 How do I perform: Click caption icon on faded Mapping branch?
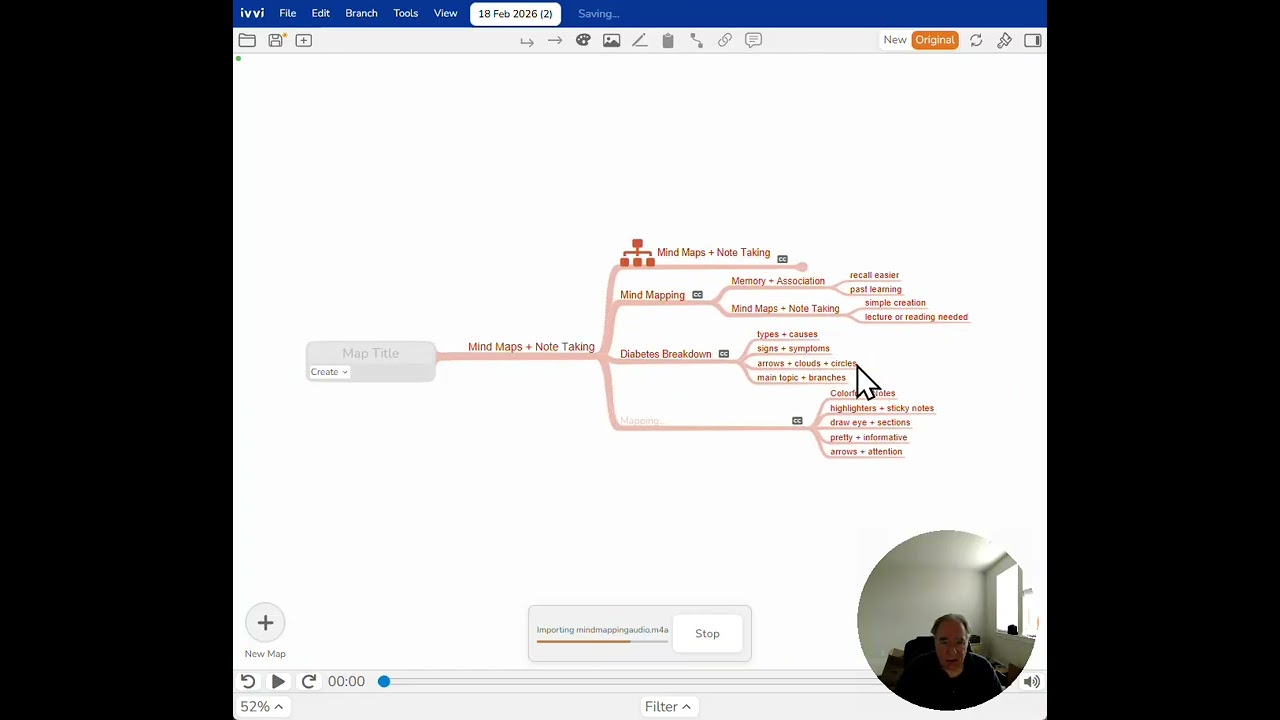(x=797, y=421)
